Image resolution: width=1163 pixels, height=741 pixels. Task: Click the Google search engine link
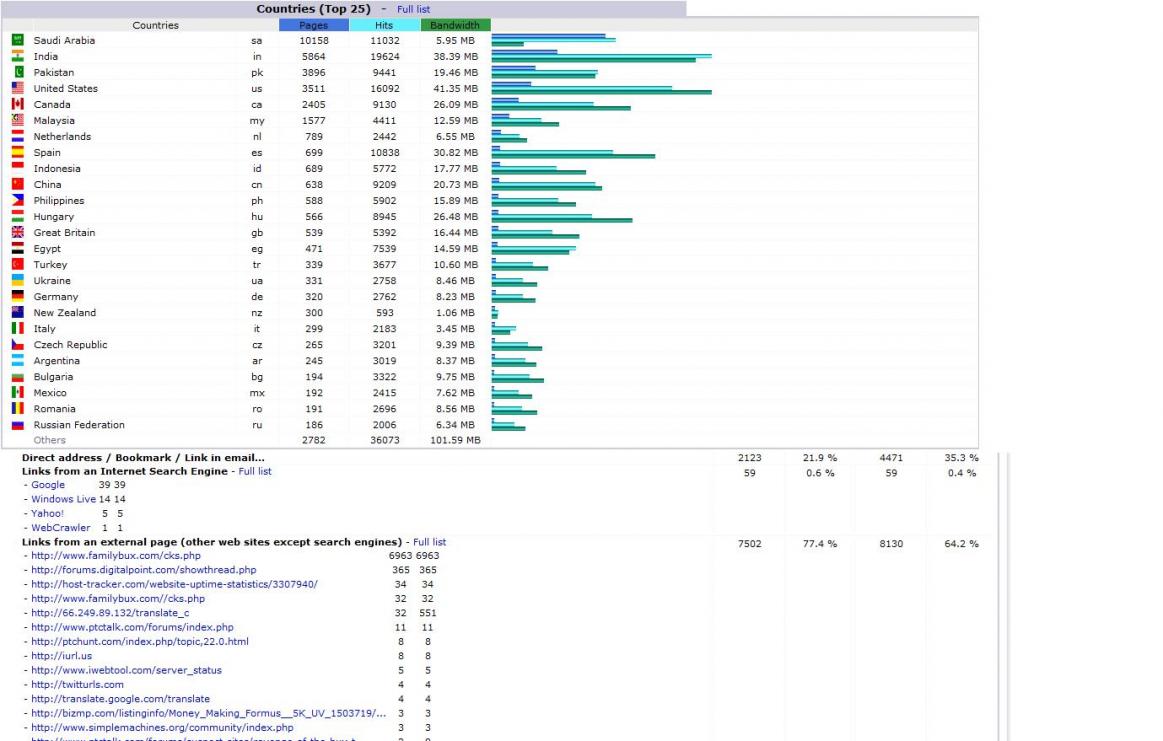[x=48, y=485]
